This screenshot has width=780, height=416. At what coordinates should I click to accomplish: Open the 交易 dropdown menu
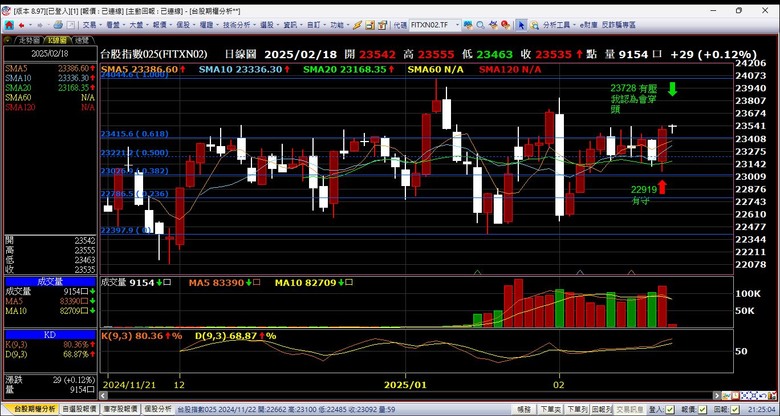coord(92,25)
